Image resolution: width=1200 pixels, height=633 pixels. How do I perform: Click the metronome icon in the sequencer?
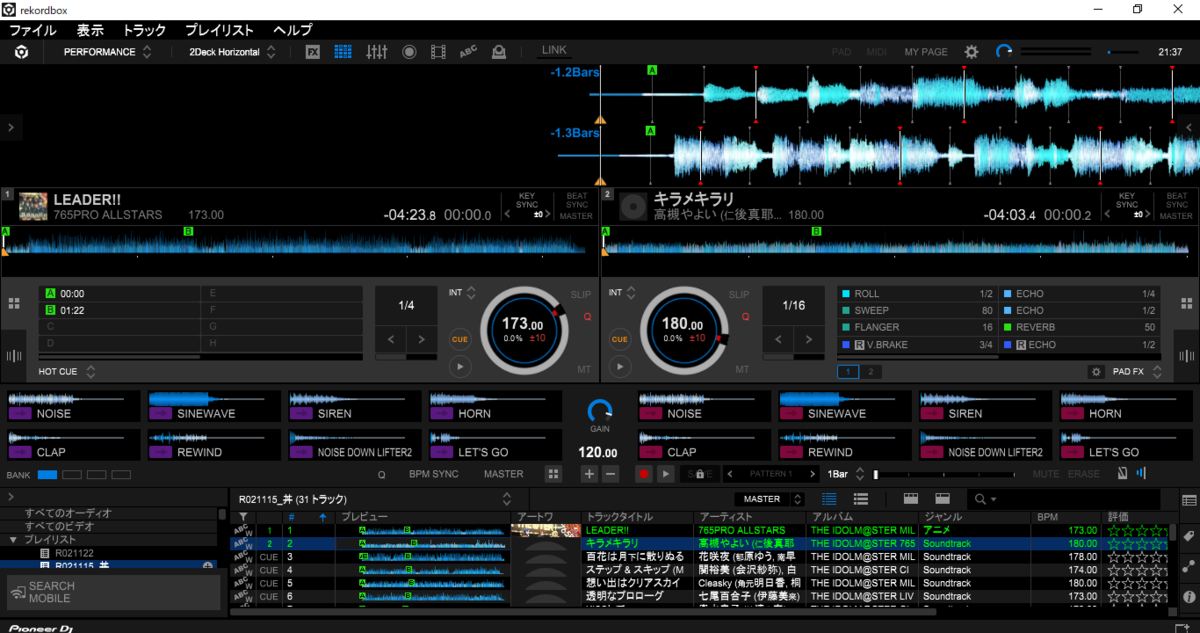1123,473
